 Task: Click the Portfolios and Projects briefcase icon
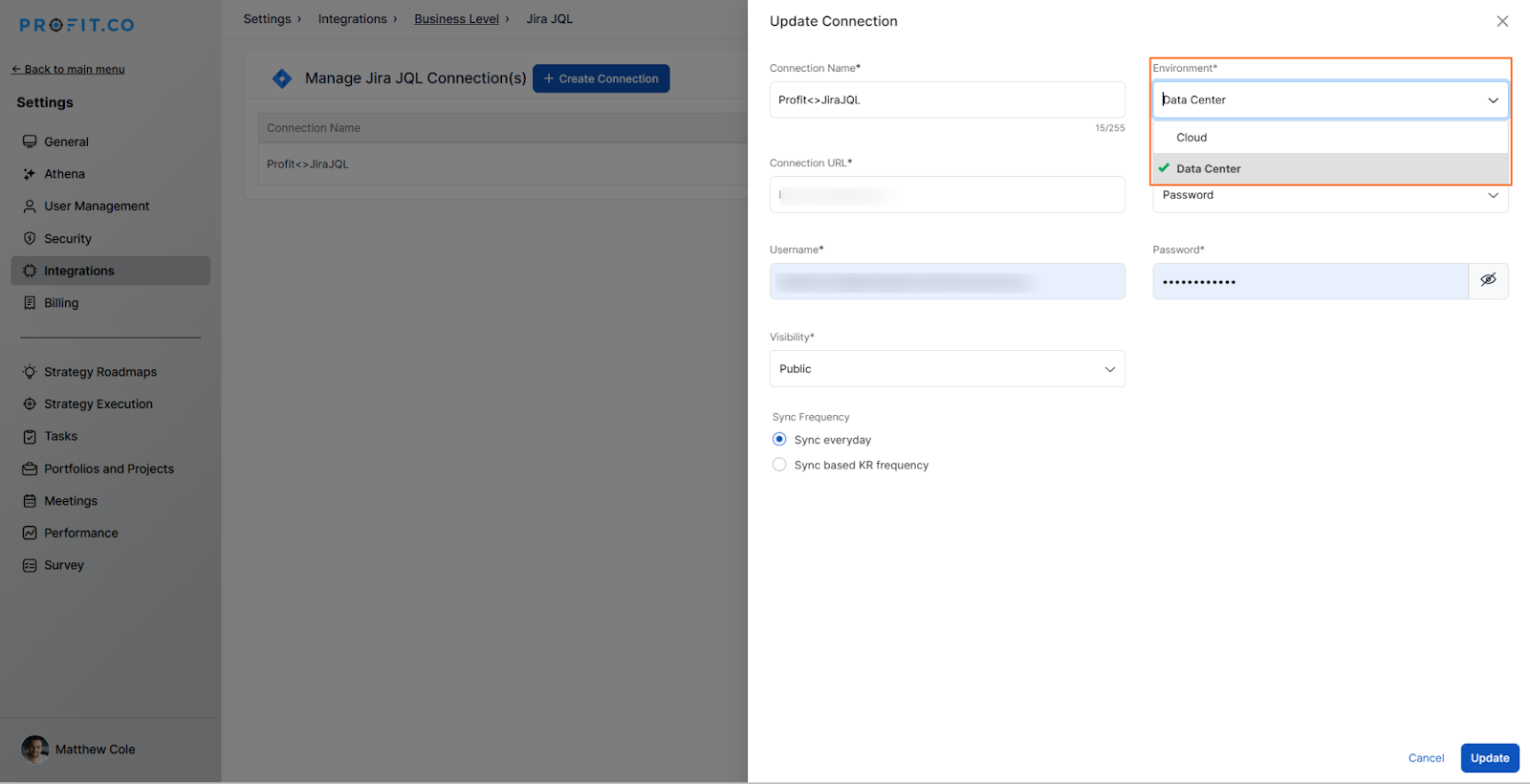[30, 468]
